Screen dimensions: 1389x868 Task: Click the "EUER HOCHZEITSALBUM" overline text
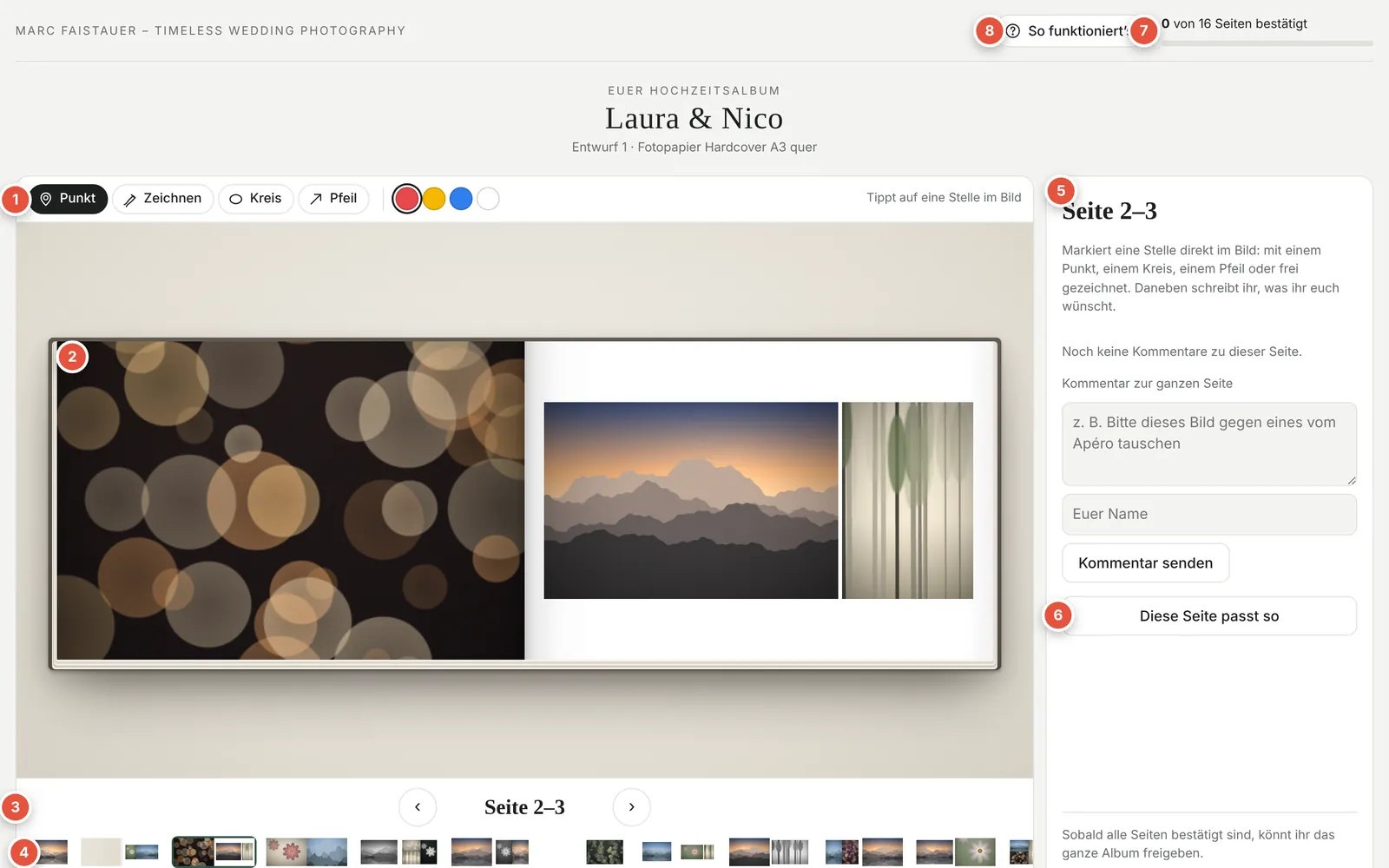(694, 91)
